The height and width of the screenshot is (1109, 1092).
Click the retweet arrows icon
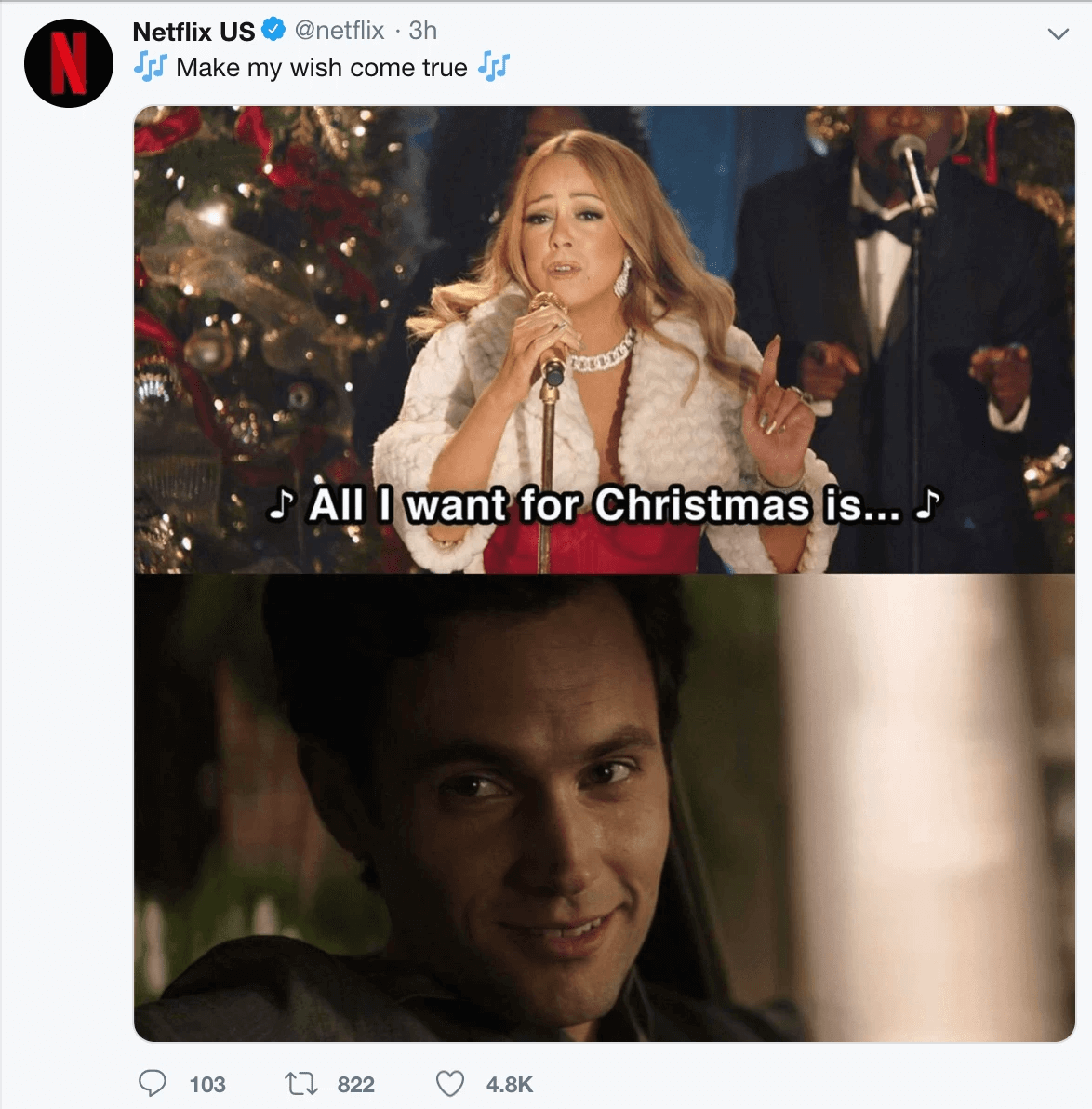(300, 1084)
